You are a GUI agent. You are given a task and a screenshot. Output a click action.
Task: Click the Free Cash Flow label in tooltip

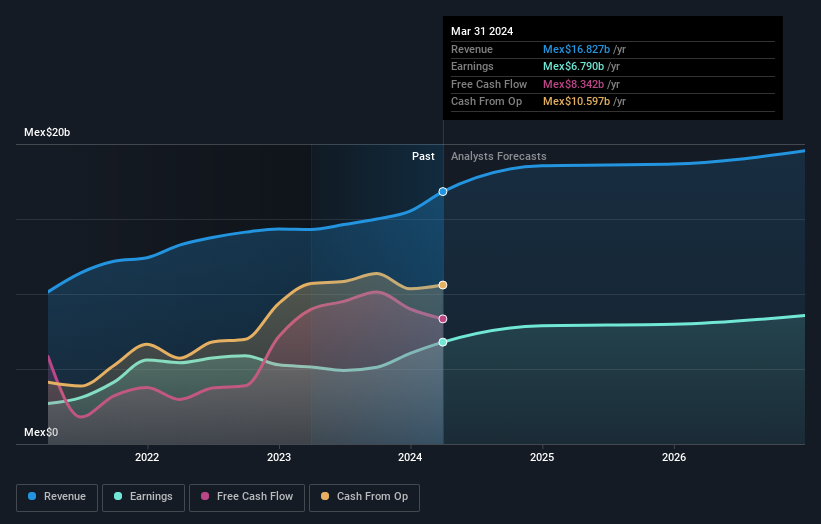[489, 84]
